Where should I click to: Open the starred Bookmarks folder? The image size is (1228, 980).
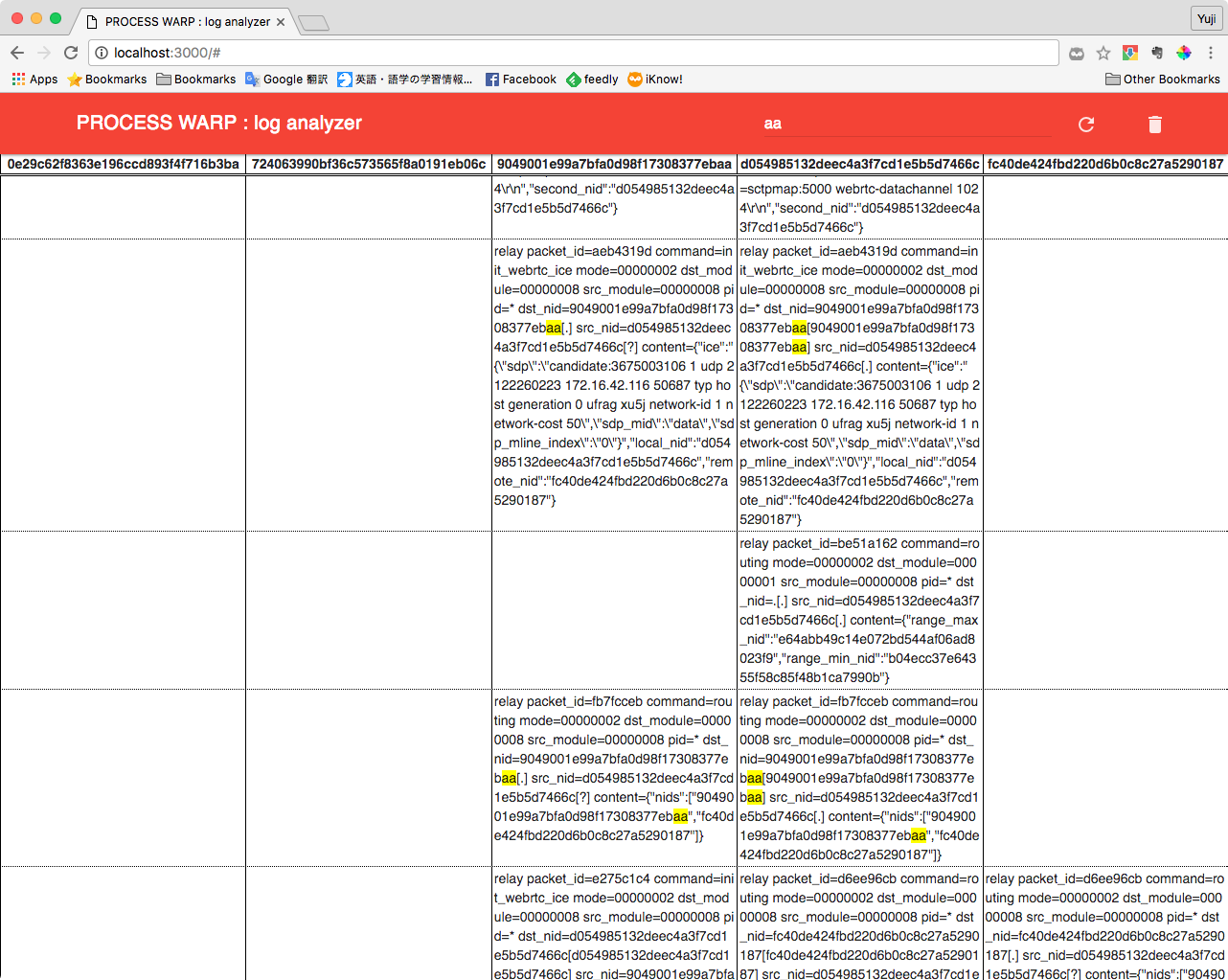[x=107, y=80]
